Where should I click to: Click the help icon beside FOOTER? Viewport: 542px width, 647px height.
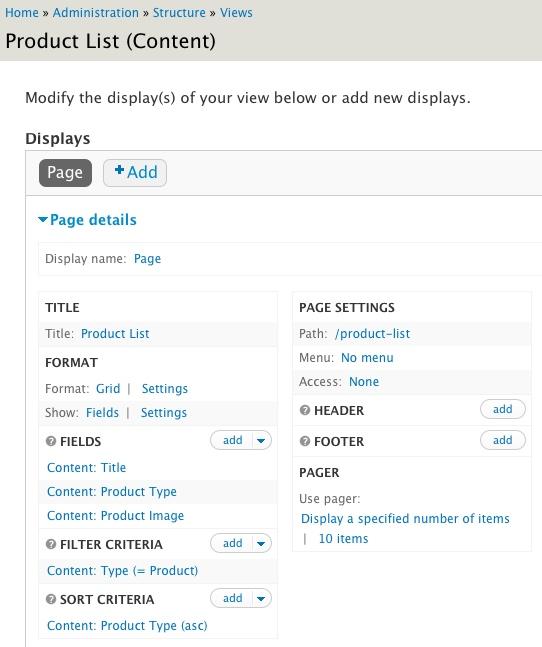click(x=305, y=441)
